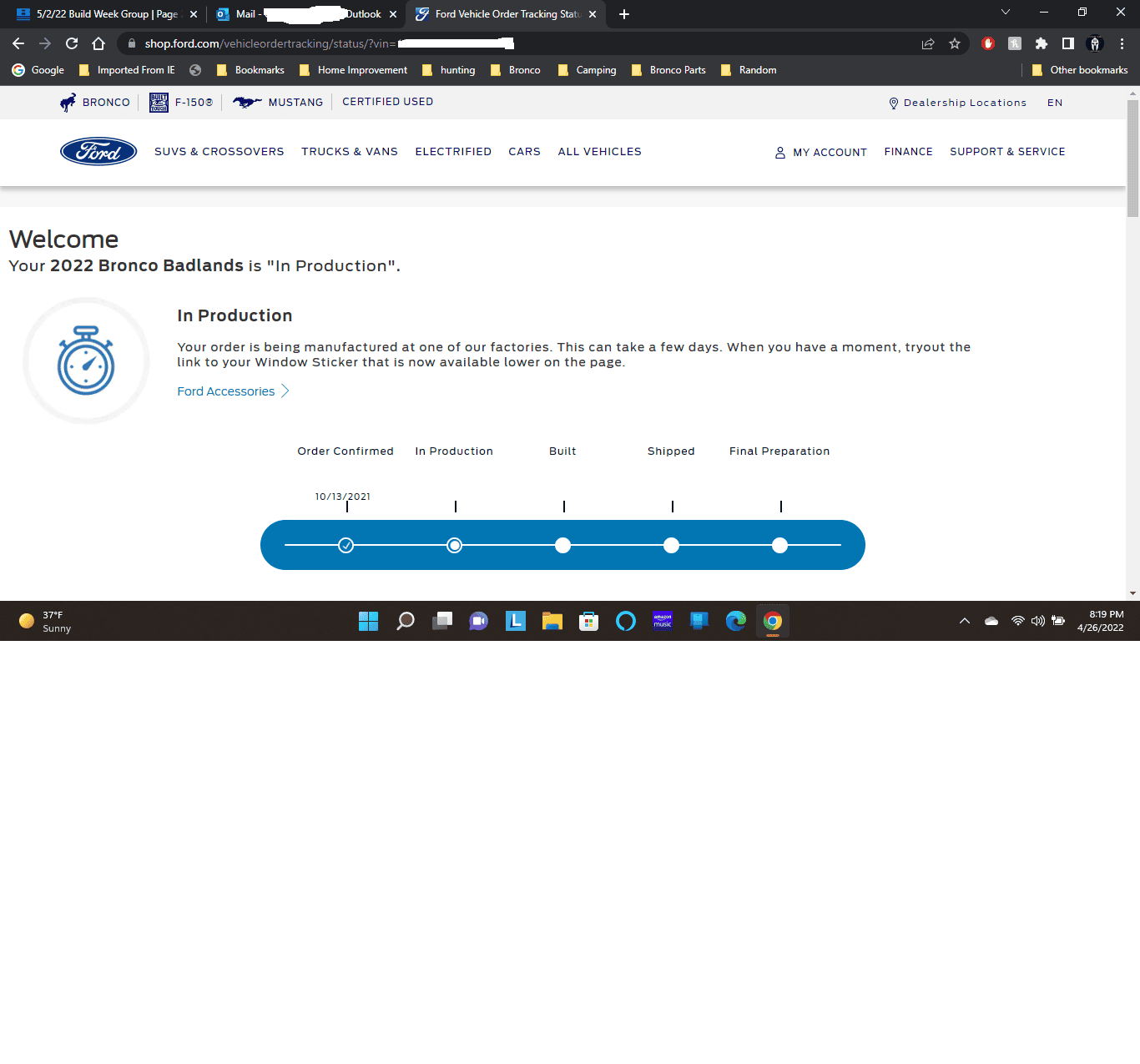Go back with the browser back arrow

[18, 43]
